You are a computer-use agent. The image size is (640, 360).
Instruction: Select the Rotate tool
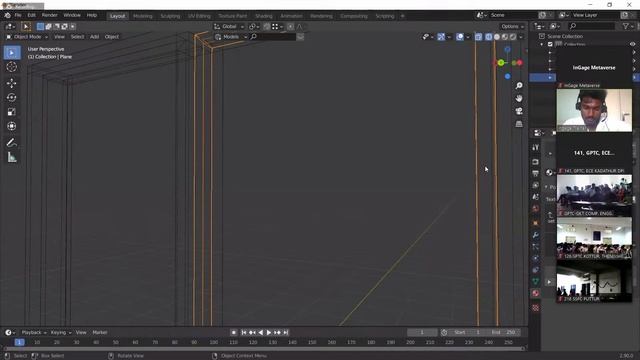[x=12, y=97]
